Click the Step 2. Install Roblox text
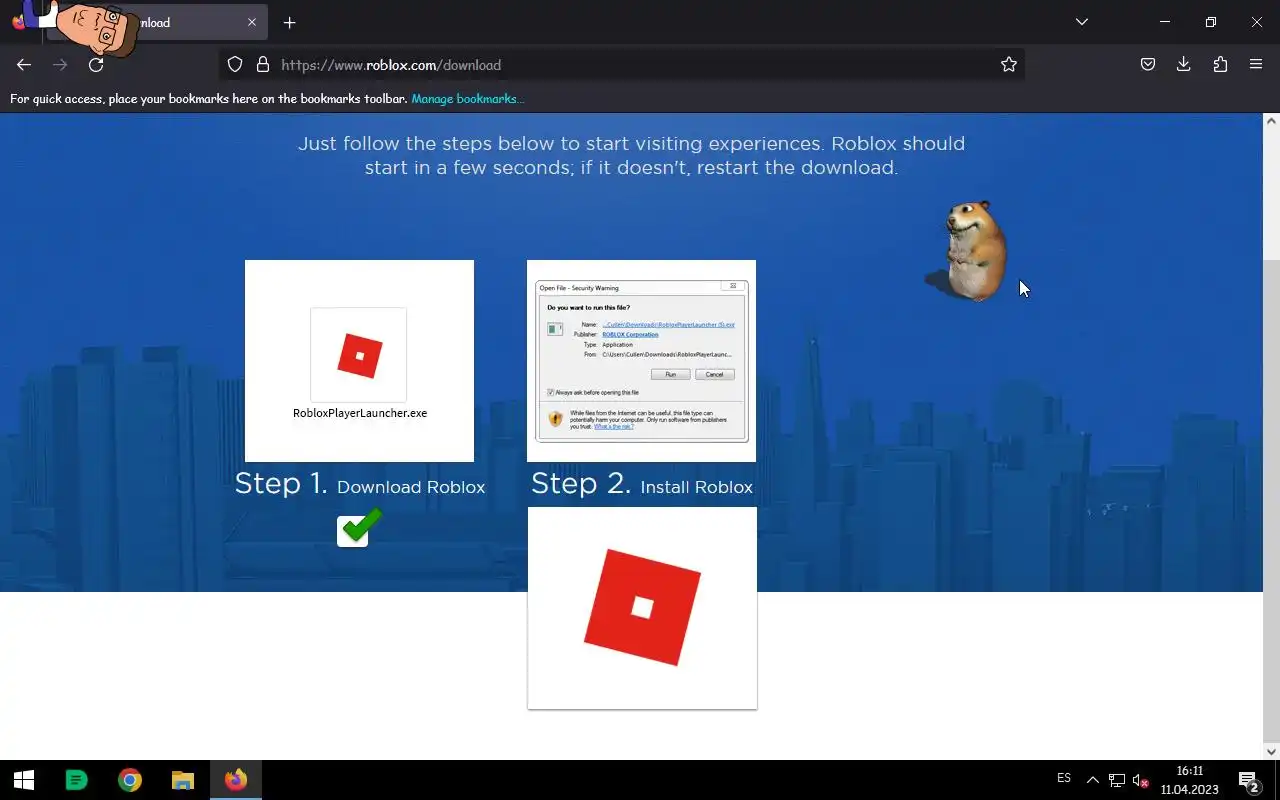1280x800 pixels. point(642,485)
